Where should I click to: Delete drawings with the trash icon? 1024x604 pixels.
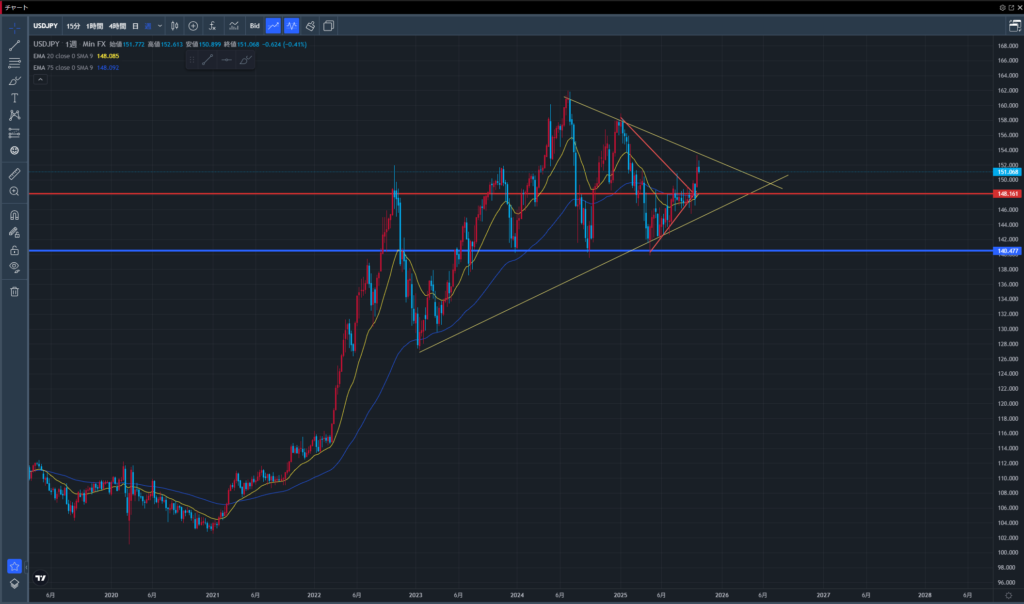coord(14,291)
